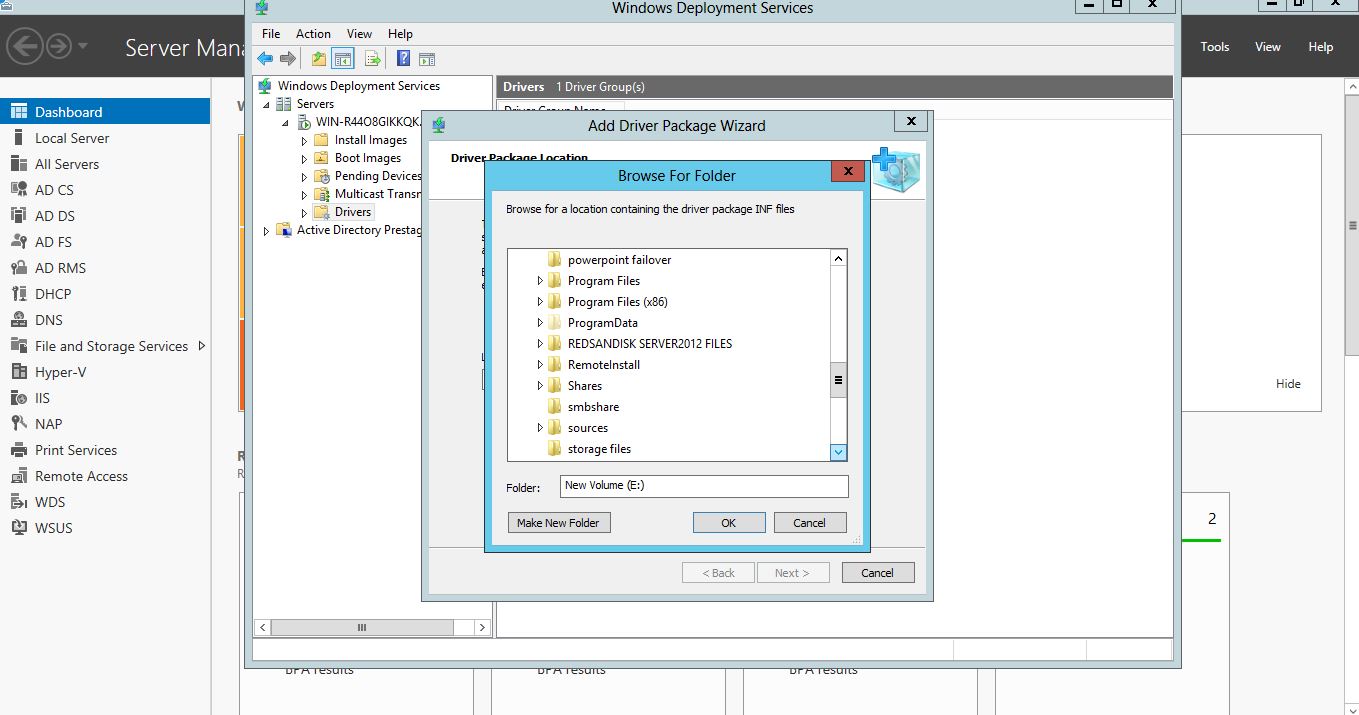Click the Servers node icon in WDS tree
Viewport: 1359px width, 715px height.
click(x=284, y=104)
